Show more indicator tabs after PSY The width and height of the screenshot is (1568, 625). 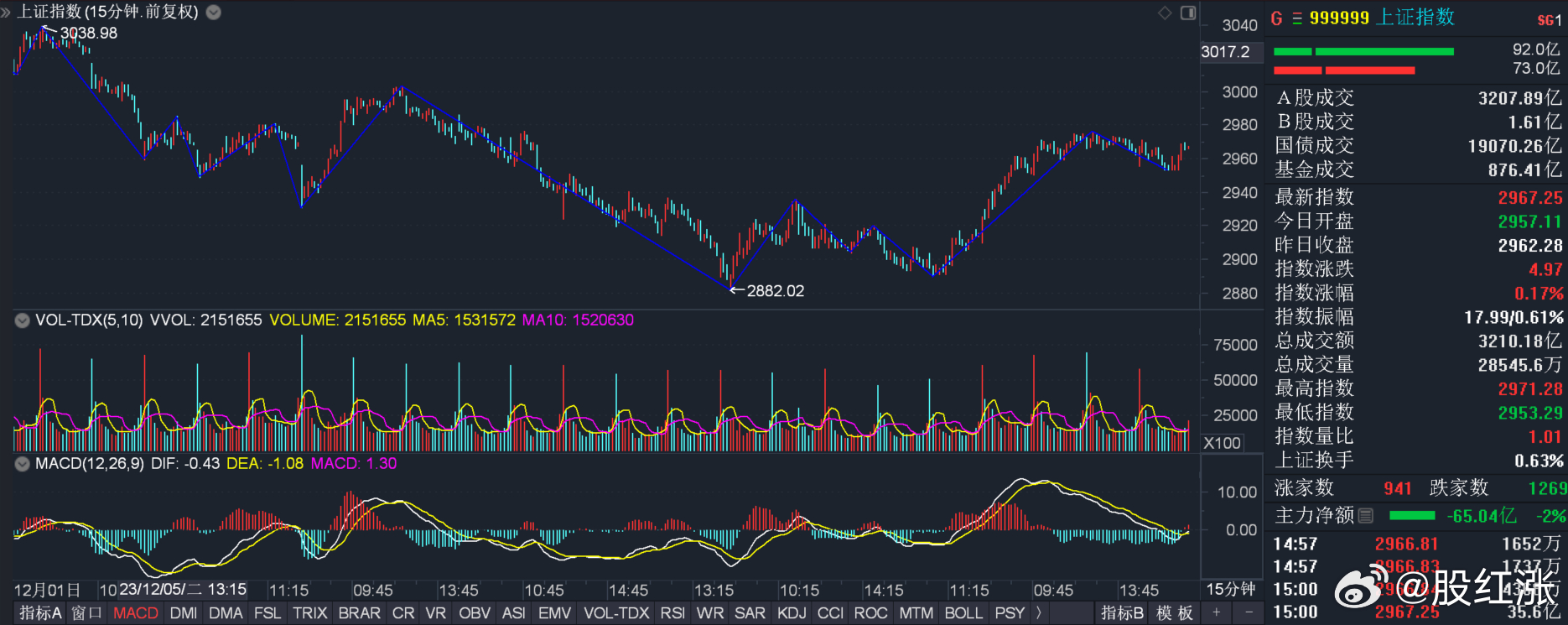1039,613
